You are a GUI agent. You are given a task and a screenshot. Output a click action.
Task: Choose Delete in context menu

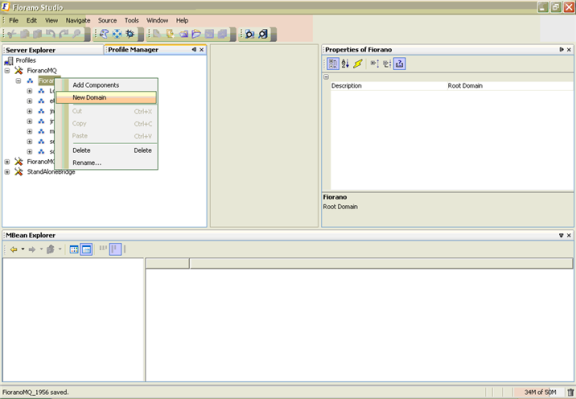tap(106, 150)
